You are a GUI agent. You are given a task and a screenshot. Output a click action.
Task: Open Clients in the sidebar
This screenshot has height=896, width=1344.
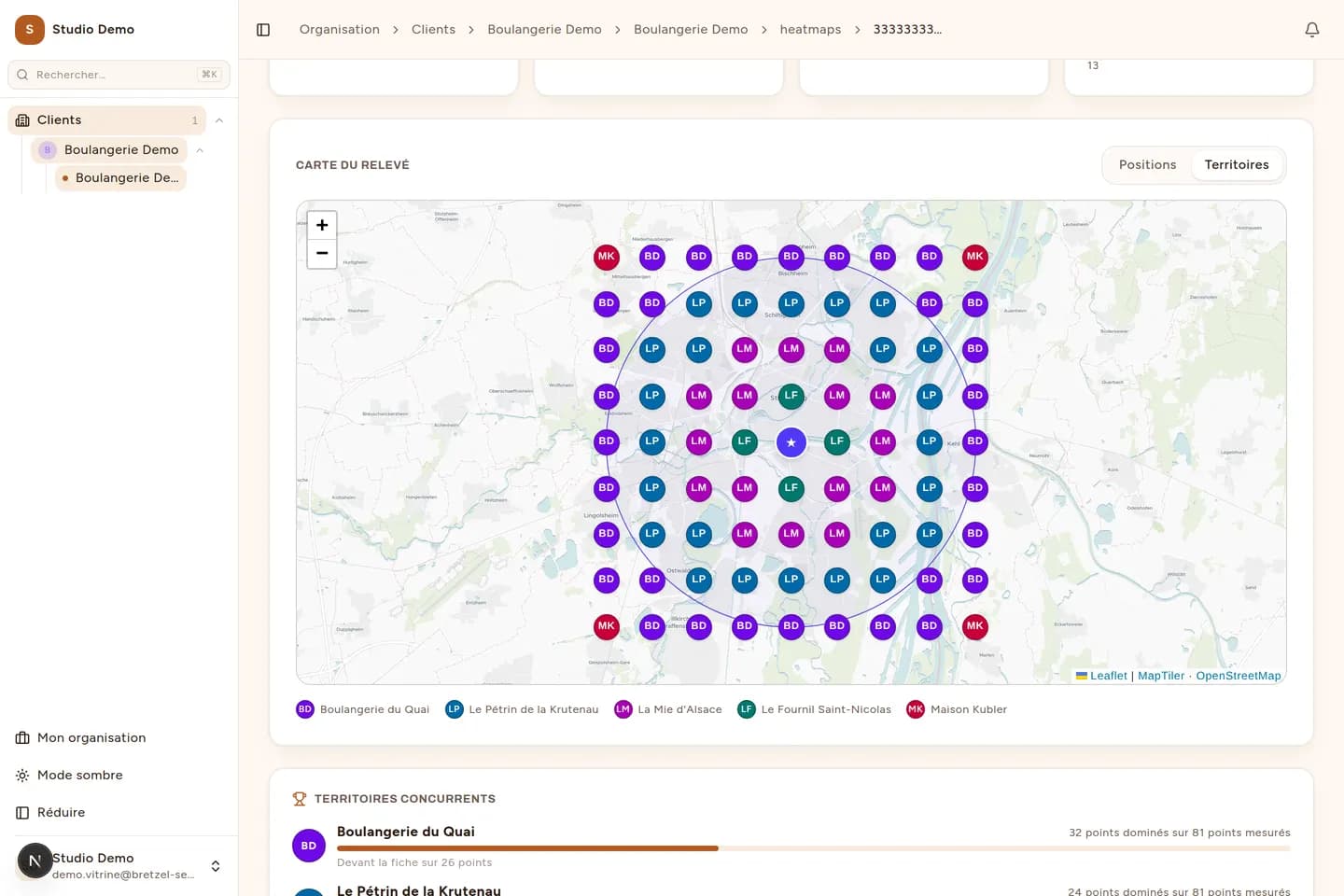point(106,120)
